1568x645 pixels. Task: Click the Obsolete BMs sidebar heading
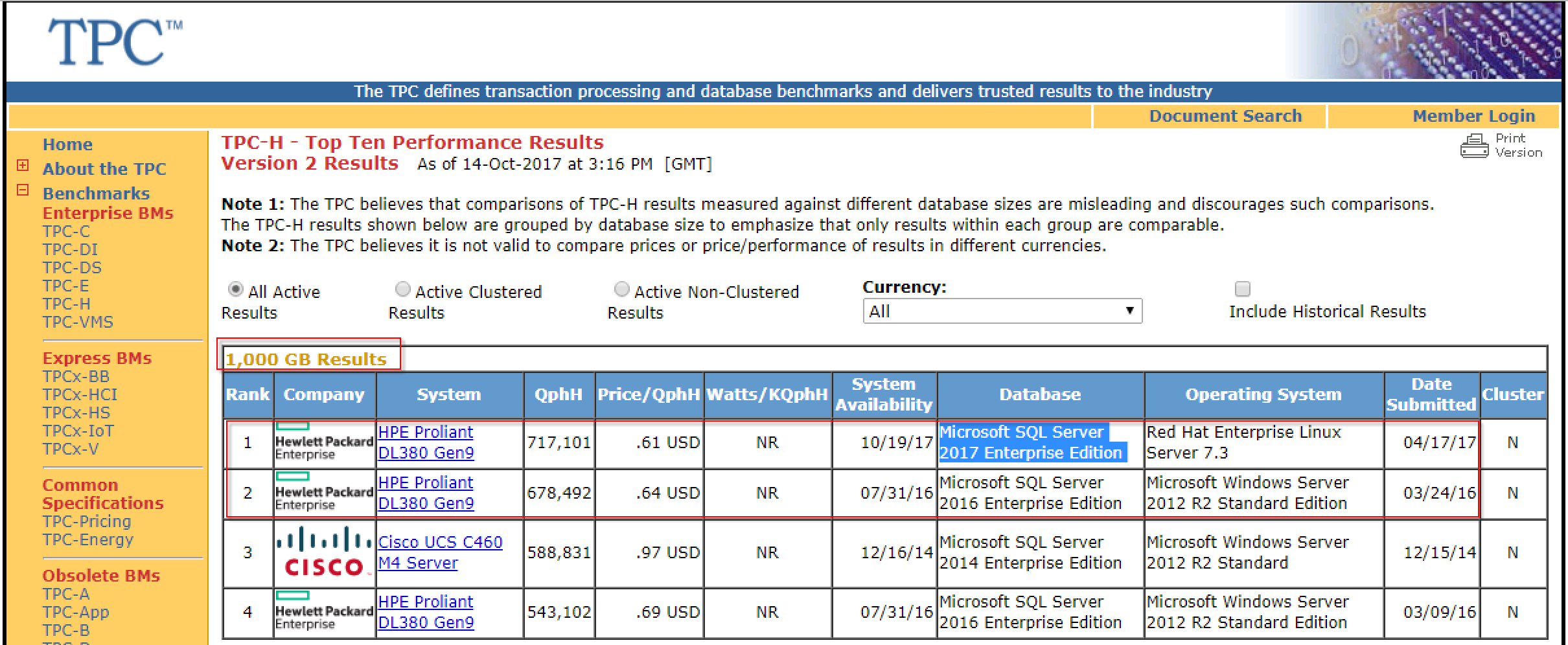point(101,576)
